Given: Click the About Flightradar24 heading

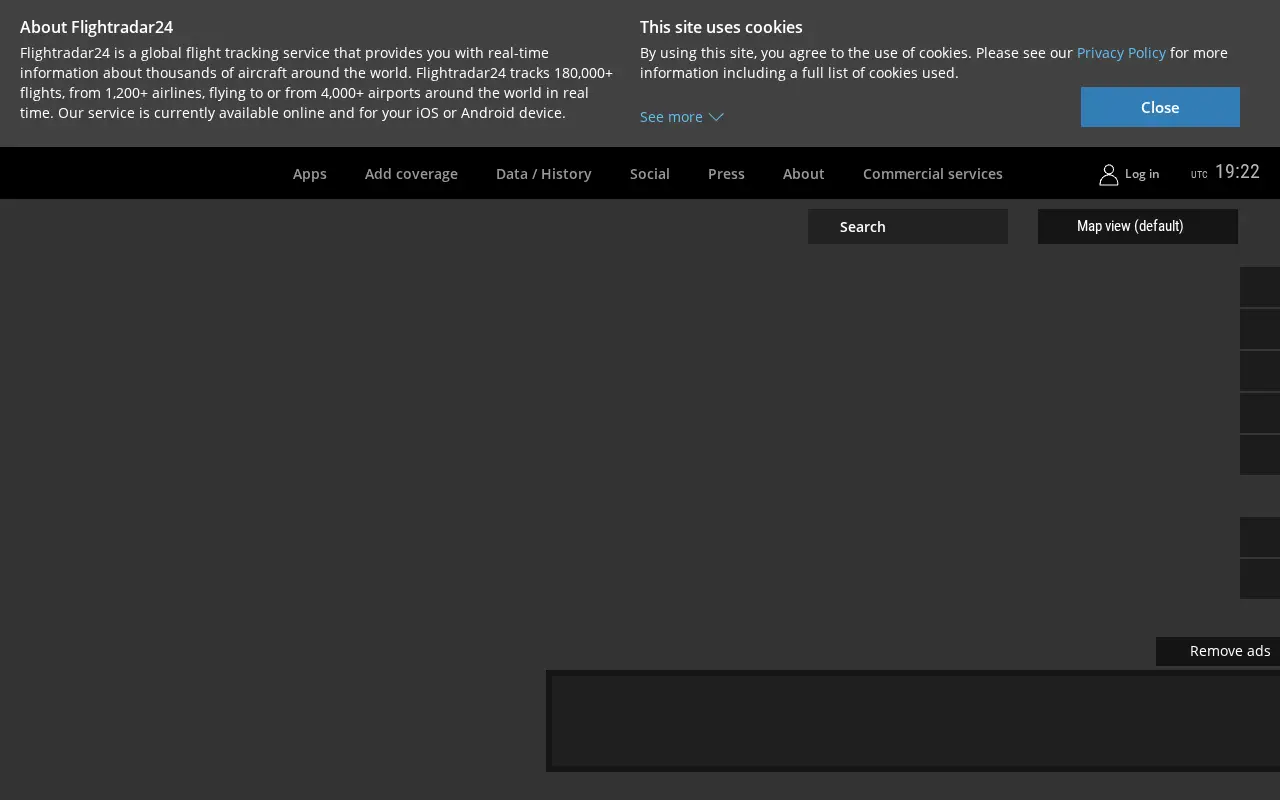Looking at the screenshot, I should point(96,27).
